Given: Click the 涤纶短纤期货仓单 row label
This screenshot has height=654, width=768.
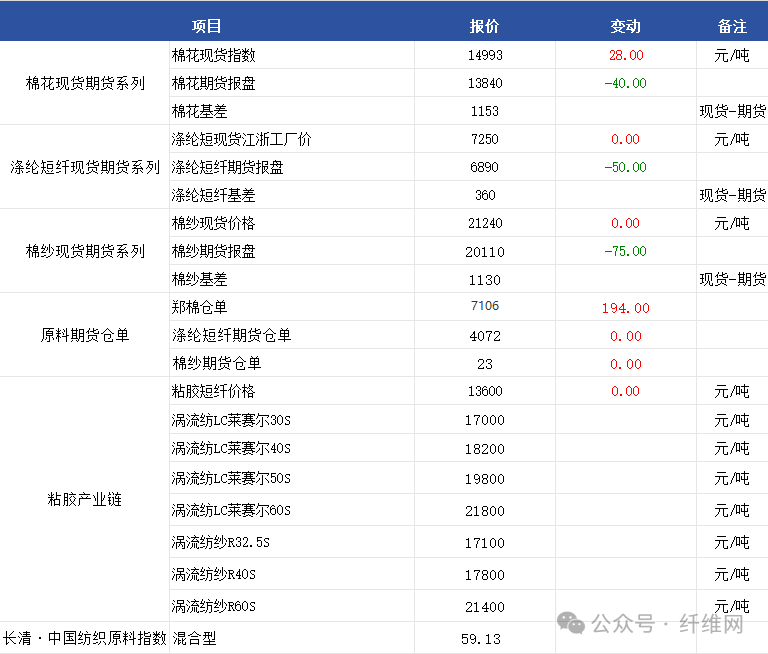Looking at the screenshot, I should [x=231, y=335].
